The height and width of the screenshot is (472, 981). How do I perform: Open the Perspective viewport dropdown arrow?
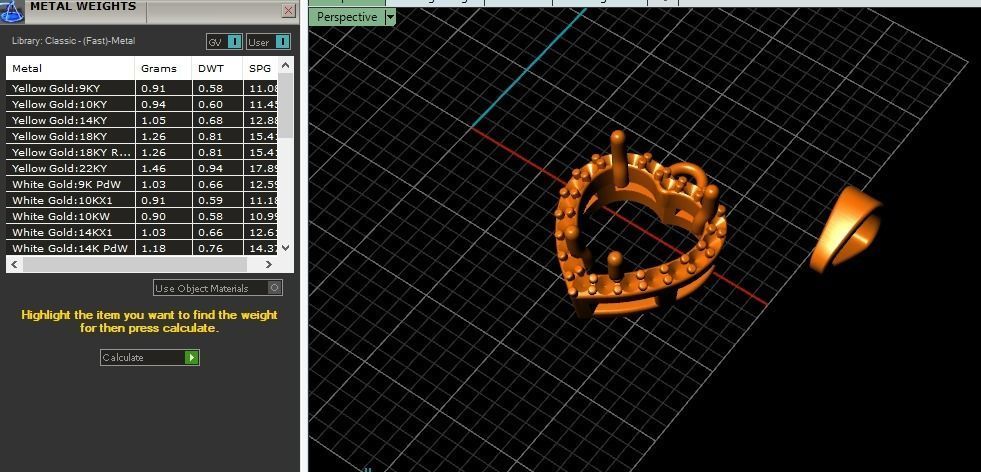tap(390, 17)
